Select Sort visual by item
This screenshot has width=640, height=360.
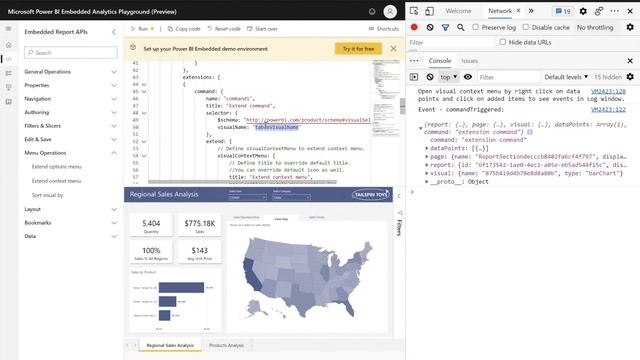click(x=48, y=195)
